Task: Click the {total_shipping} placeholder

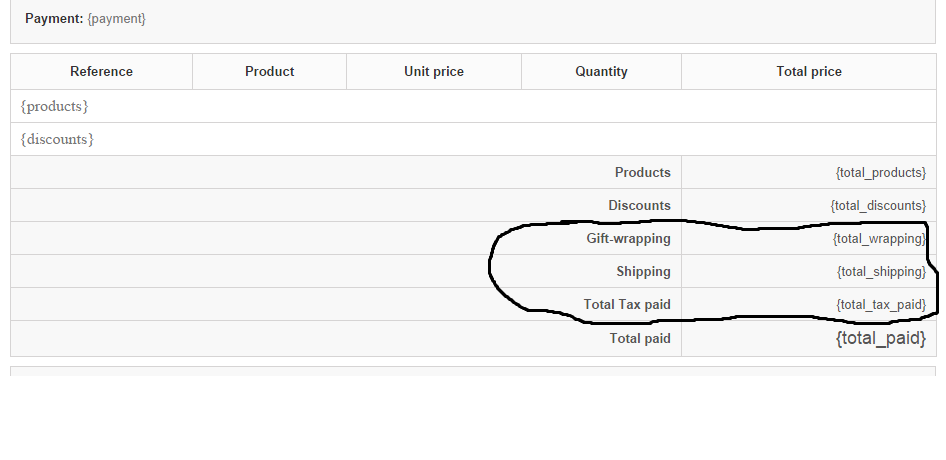Action: (881, 271)
